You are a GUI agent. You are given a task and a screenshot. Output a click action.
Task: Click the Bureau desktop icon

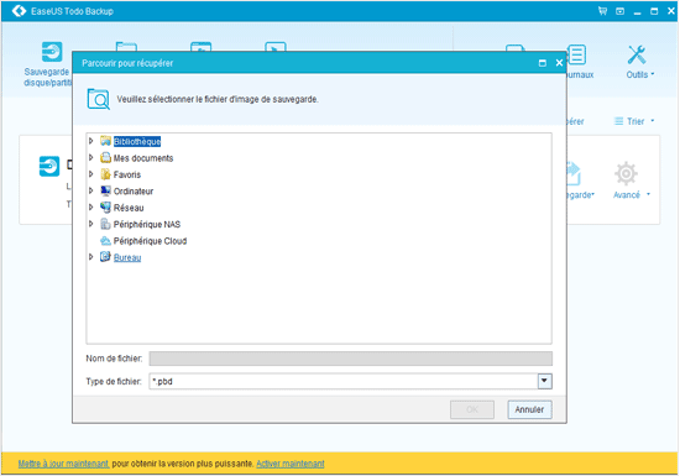pyautogui.click(x=105, y=257)
